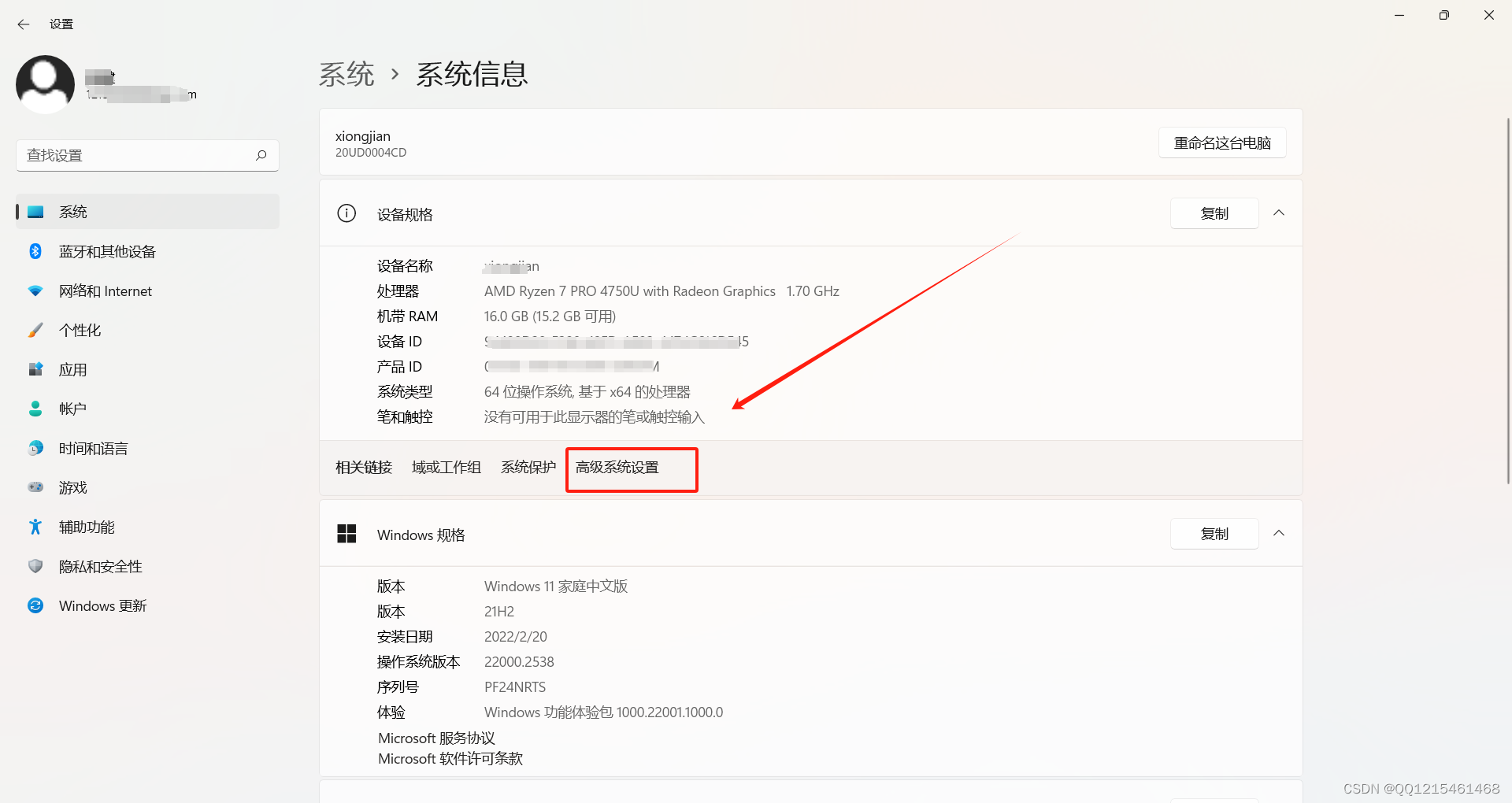1512x803 pixels.
Task: Open 蓝牙和其他设备 settings page
Action: point(147,251)
